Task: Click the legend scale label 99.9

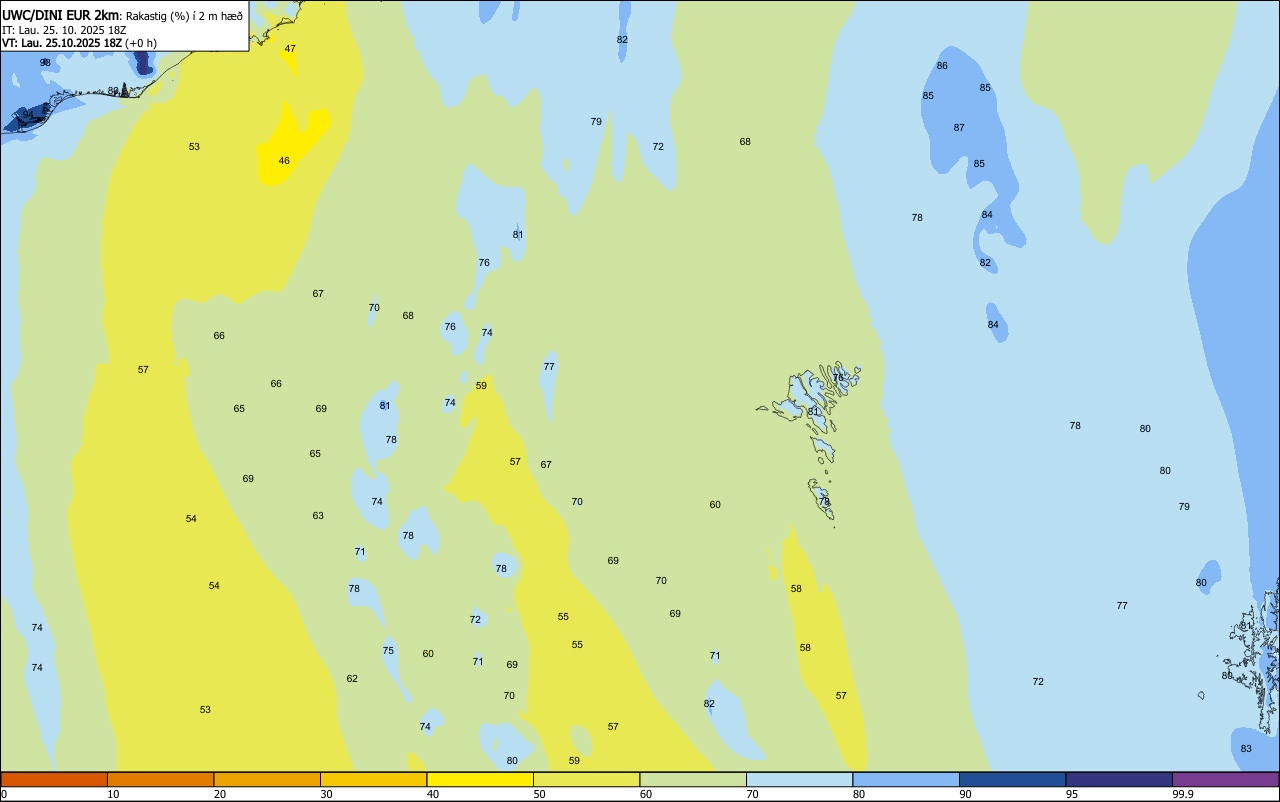Action: (1183, 794)
